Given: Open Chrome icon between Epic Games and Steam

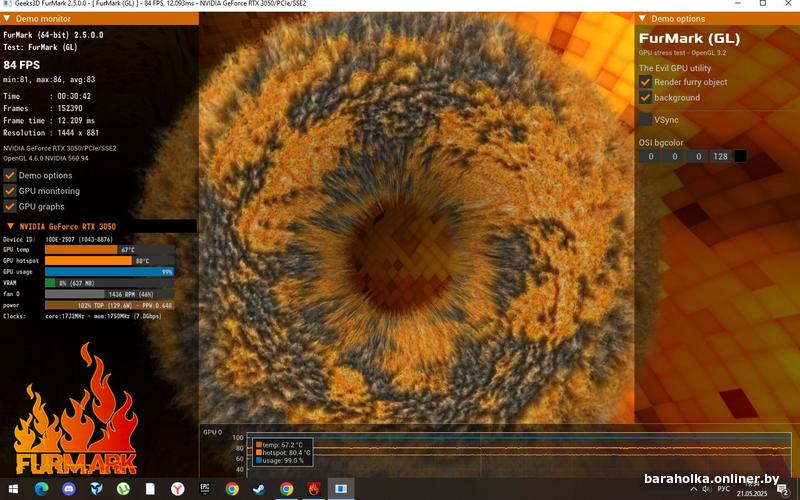Looking at the screenshot, I should click(x=232, y=489).
